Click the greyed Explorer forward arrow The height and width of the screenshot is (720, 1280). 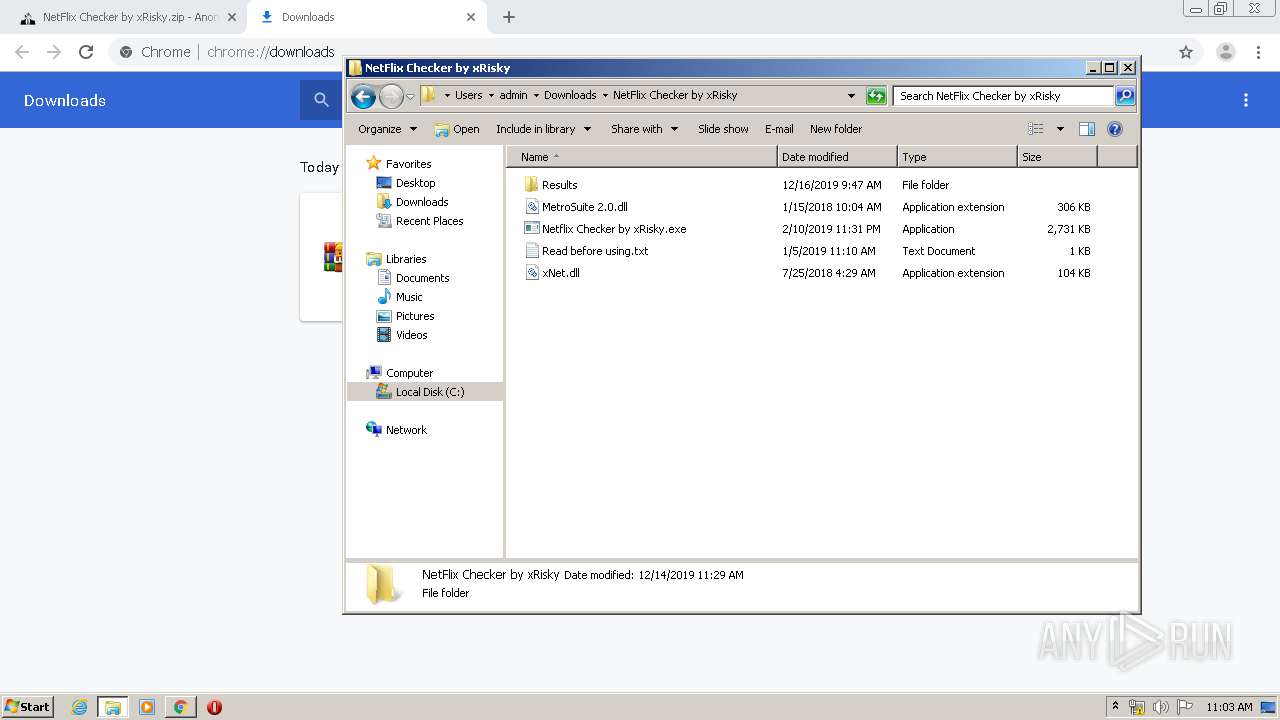point(391,96)
